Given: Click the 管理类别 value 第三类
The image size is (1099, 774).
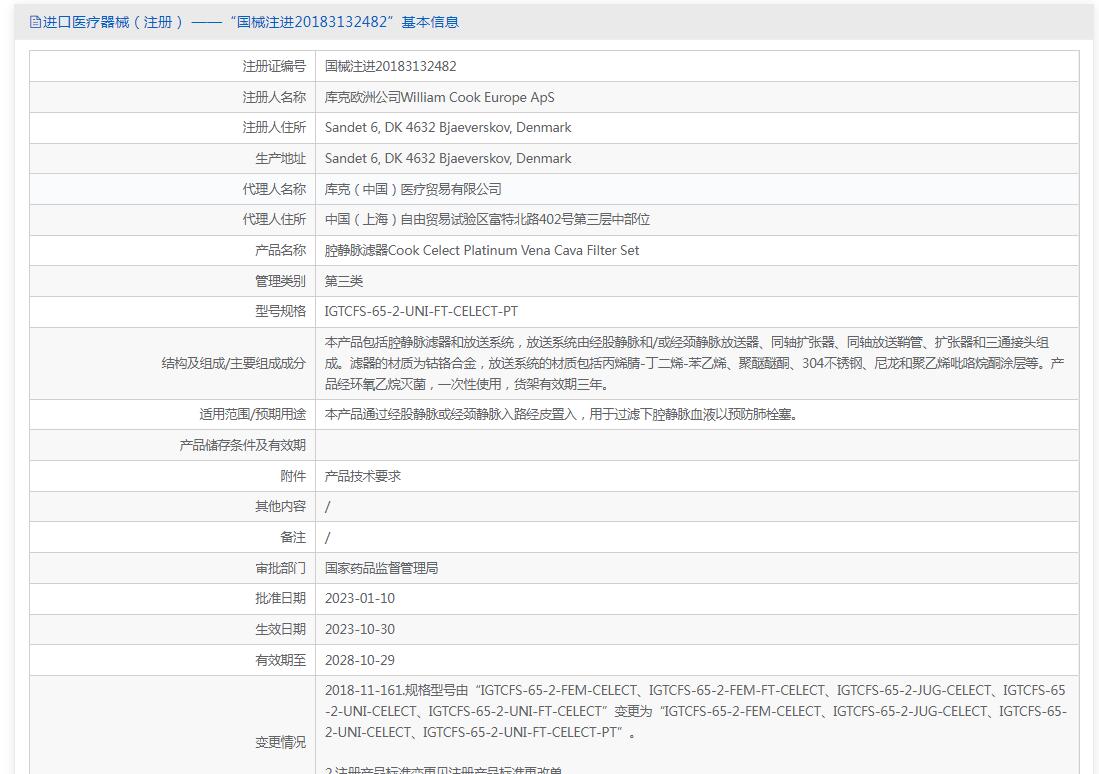Looking at the screenshot, I should [343, 281].
